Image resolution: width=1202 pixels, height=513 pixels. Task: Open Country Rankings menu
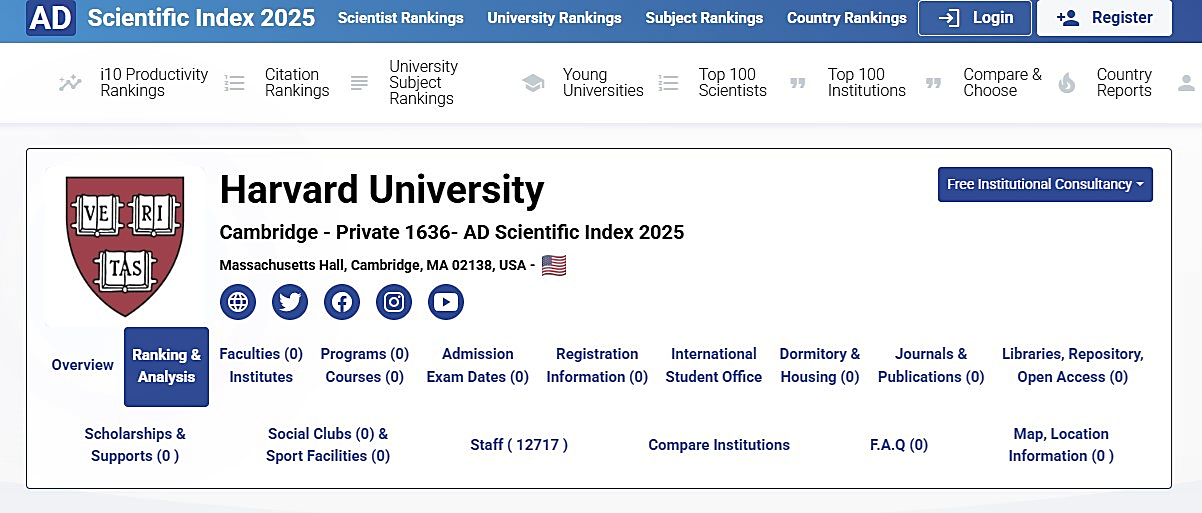click(847, 18)
